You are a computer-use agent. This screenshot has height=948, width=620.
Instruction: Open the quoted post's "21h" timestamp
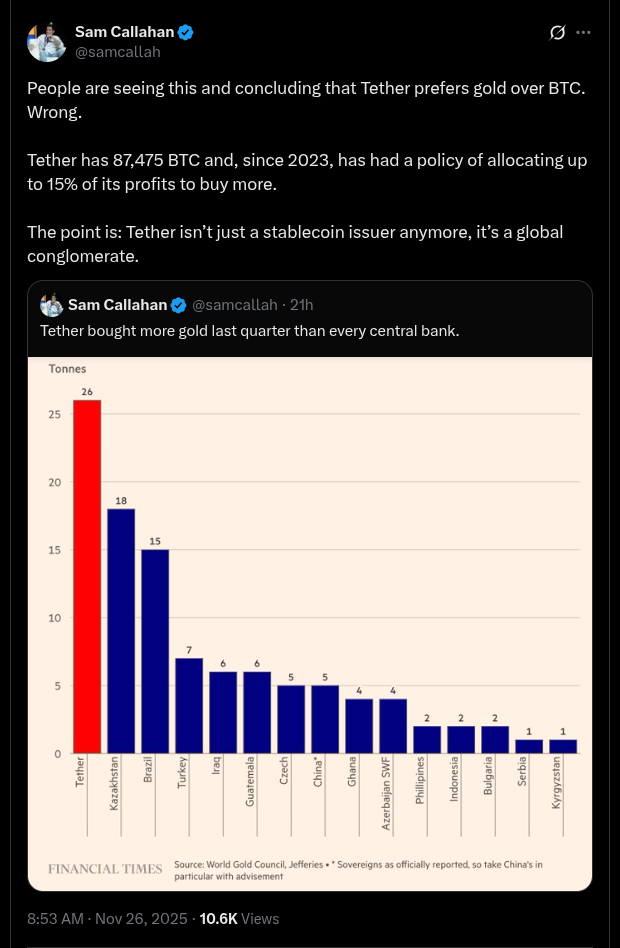[302, 305]
